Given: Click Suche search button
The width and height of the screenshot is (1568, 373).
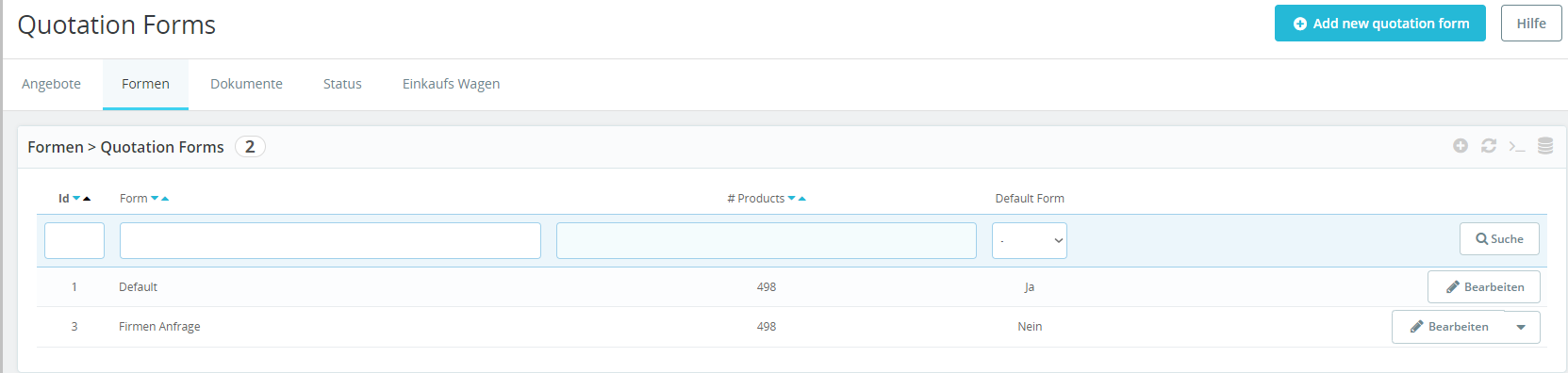Looking at the screenshot, I should click(x=1499, y=239).
